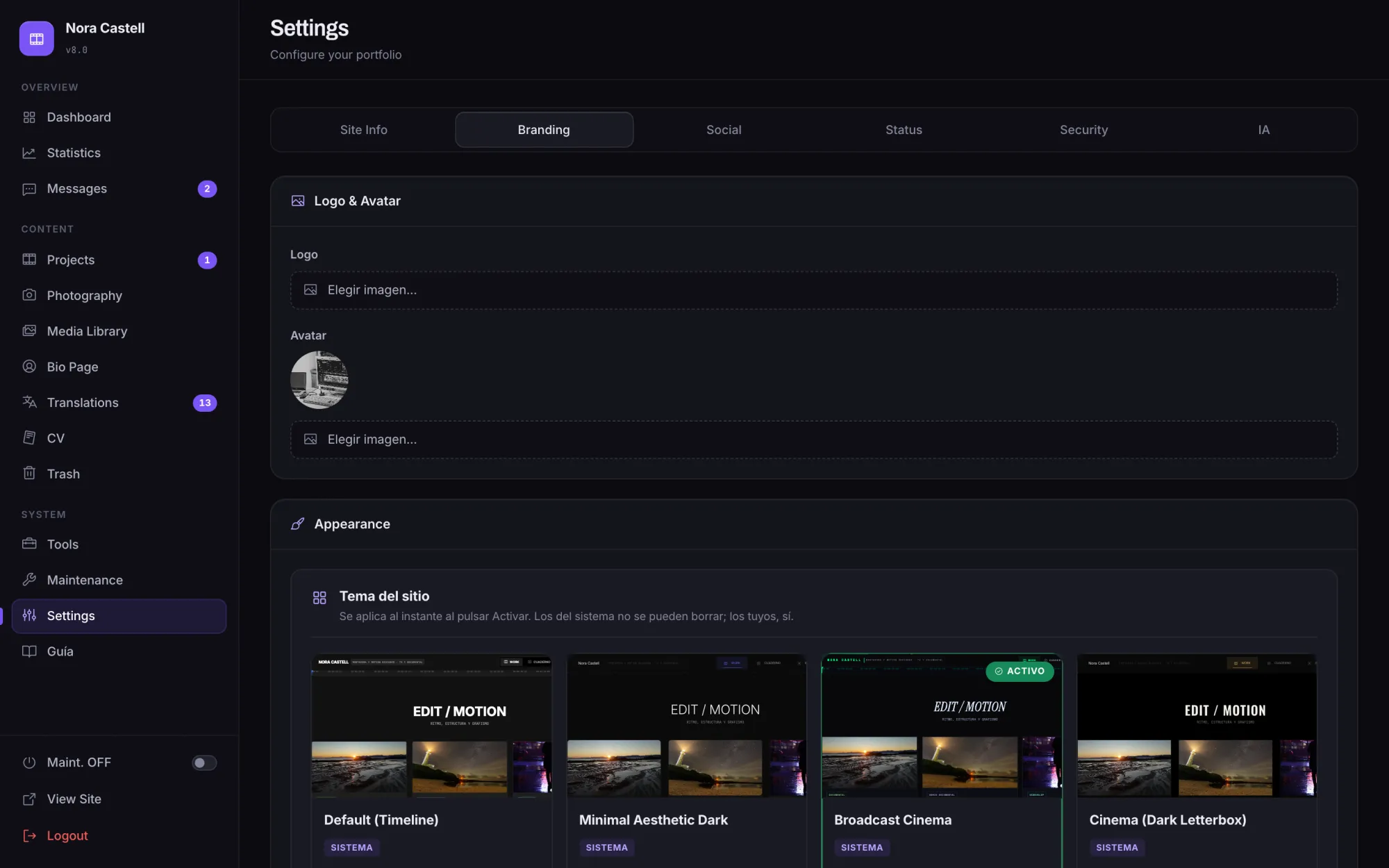This screenshot has width=1389, height=868.
Task: Click the Translations badge showing 13
Action: [205, 403]
